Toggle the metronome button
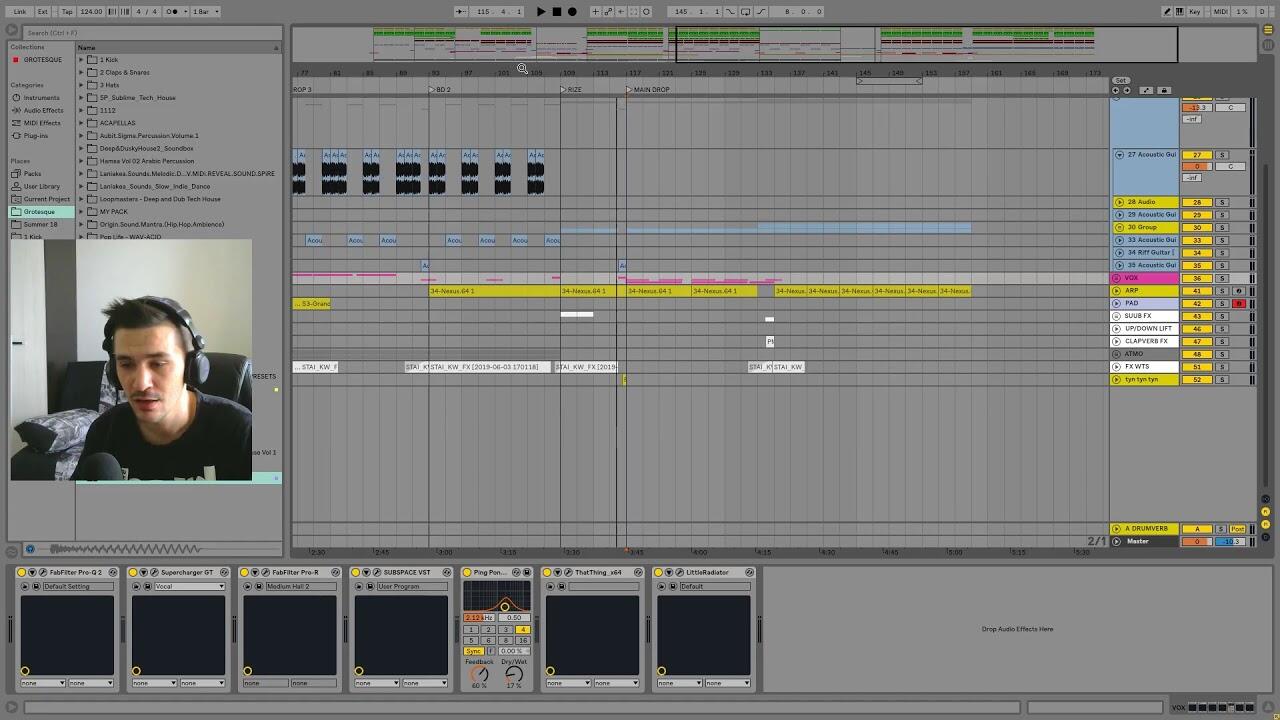This screenshot has width=1280, height=720. pos(172,12)
